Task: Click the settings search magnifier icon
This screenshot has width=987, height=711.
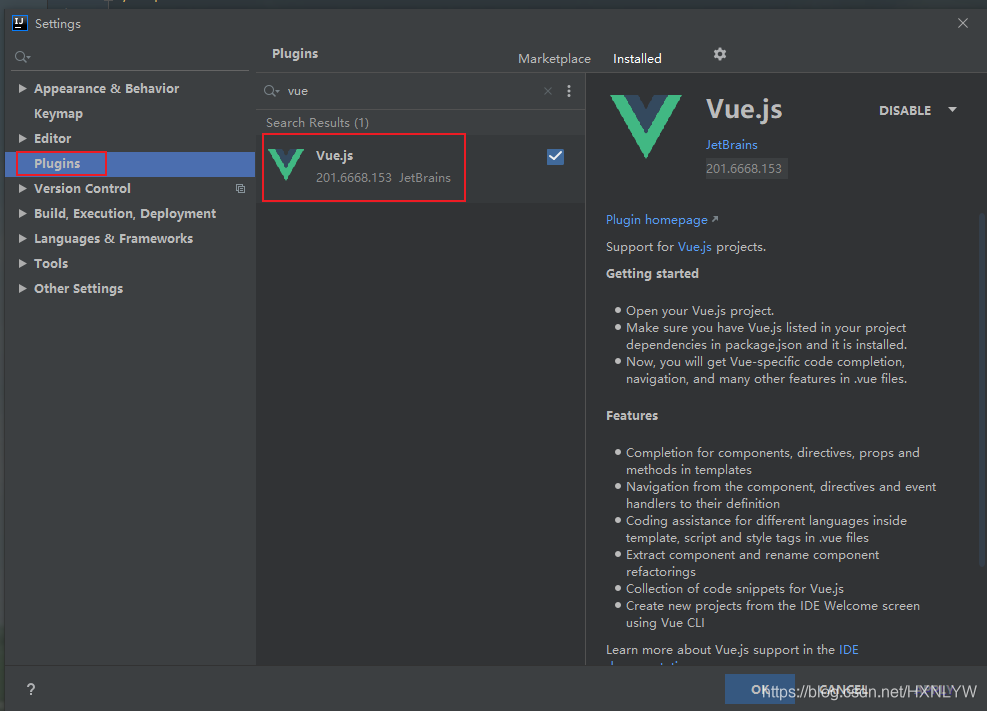Action: coord(22,57)
